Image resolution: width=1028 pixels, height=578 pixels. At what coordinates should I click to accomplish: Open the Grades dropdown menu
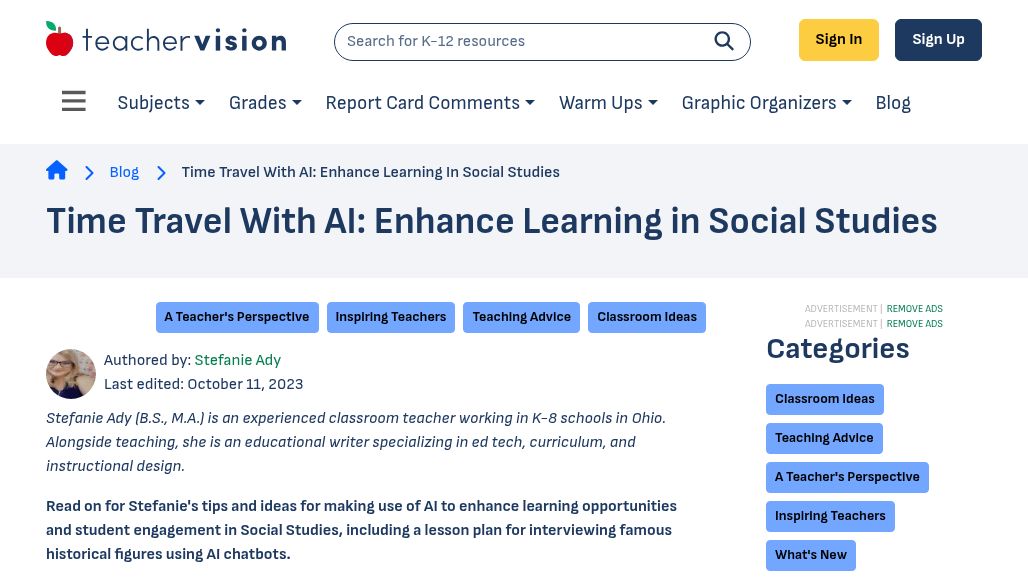(265, 103)
